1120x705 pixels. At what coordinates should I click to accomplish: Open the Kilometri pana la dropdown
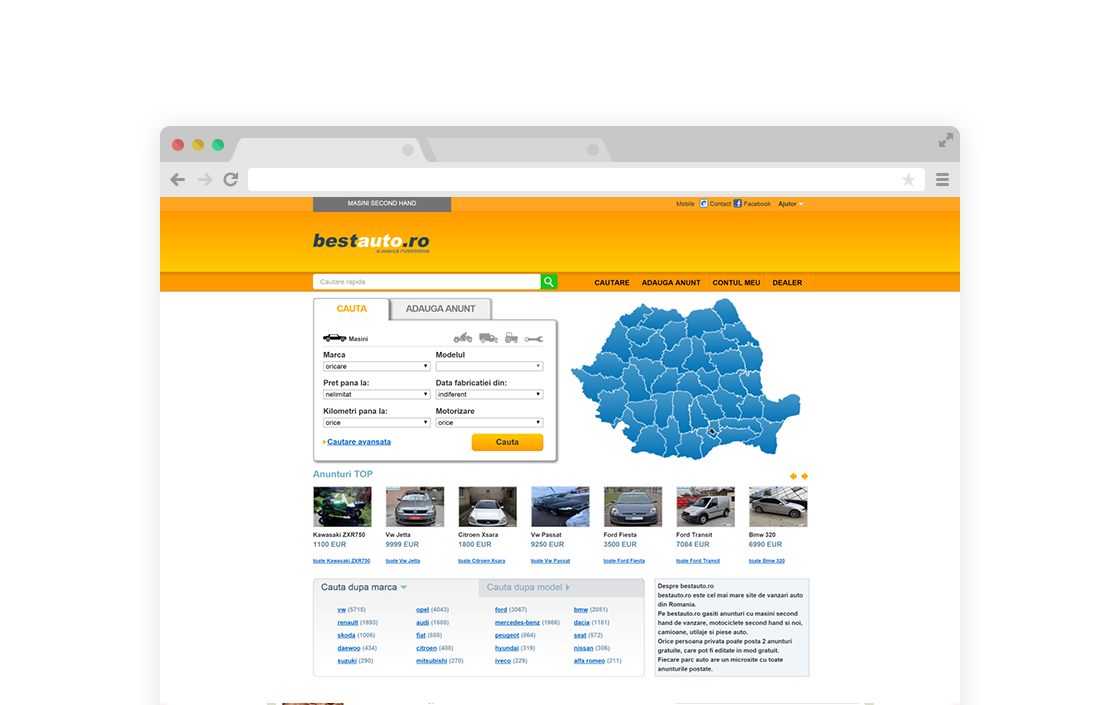(x=376, y=423)
